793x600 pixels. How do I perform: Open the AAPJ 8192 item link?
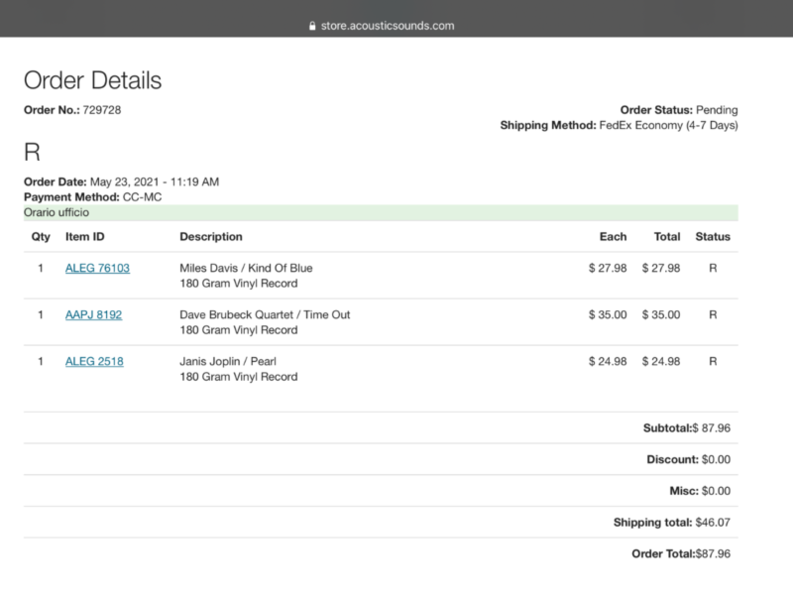coord(93,314)
